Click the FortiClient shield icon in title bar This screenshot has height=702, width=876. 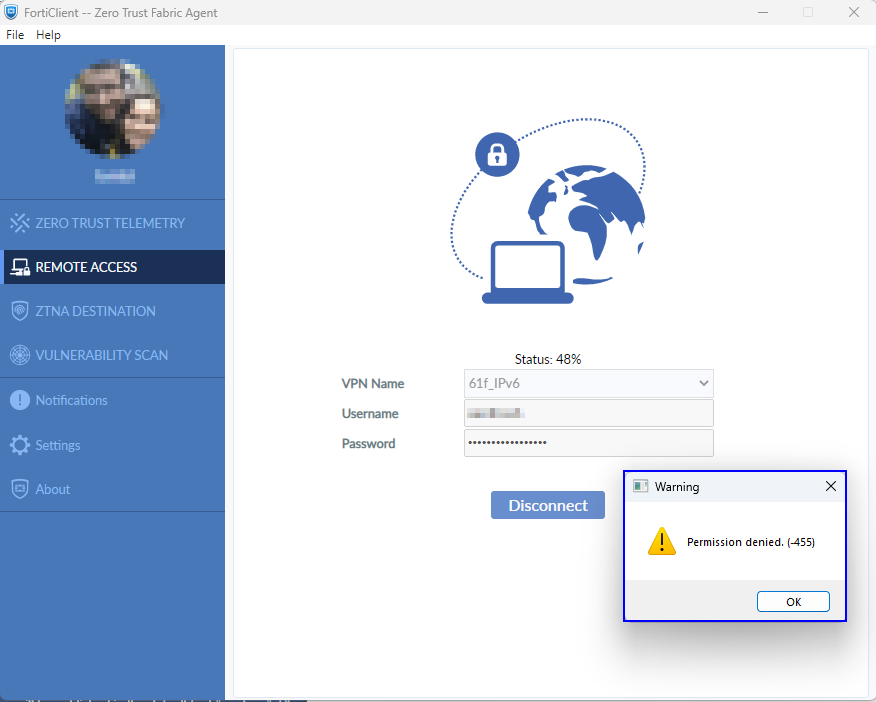coord(11,12)
